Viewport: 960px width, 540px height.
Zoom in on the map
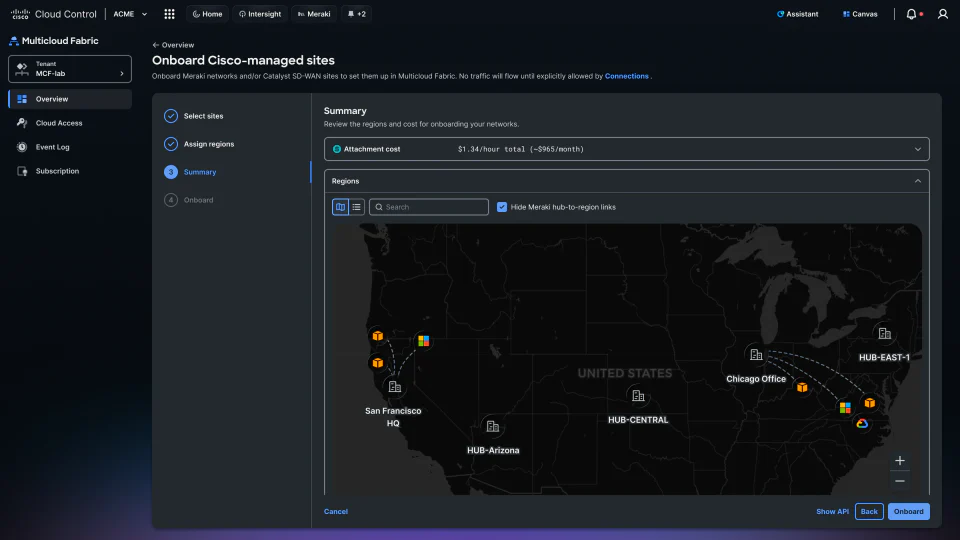[899, 460]
